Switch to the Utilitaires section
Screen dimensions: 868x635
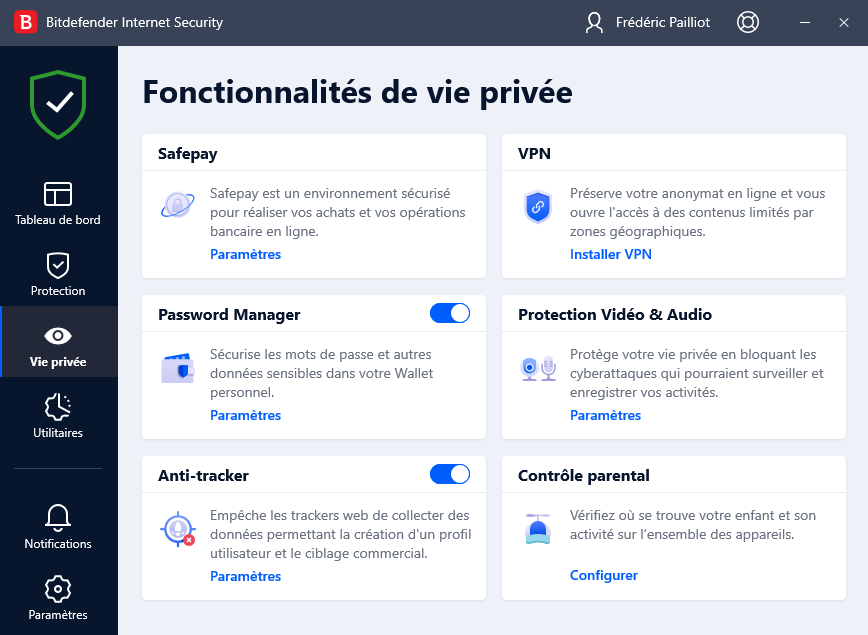pos(58,416)
